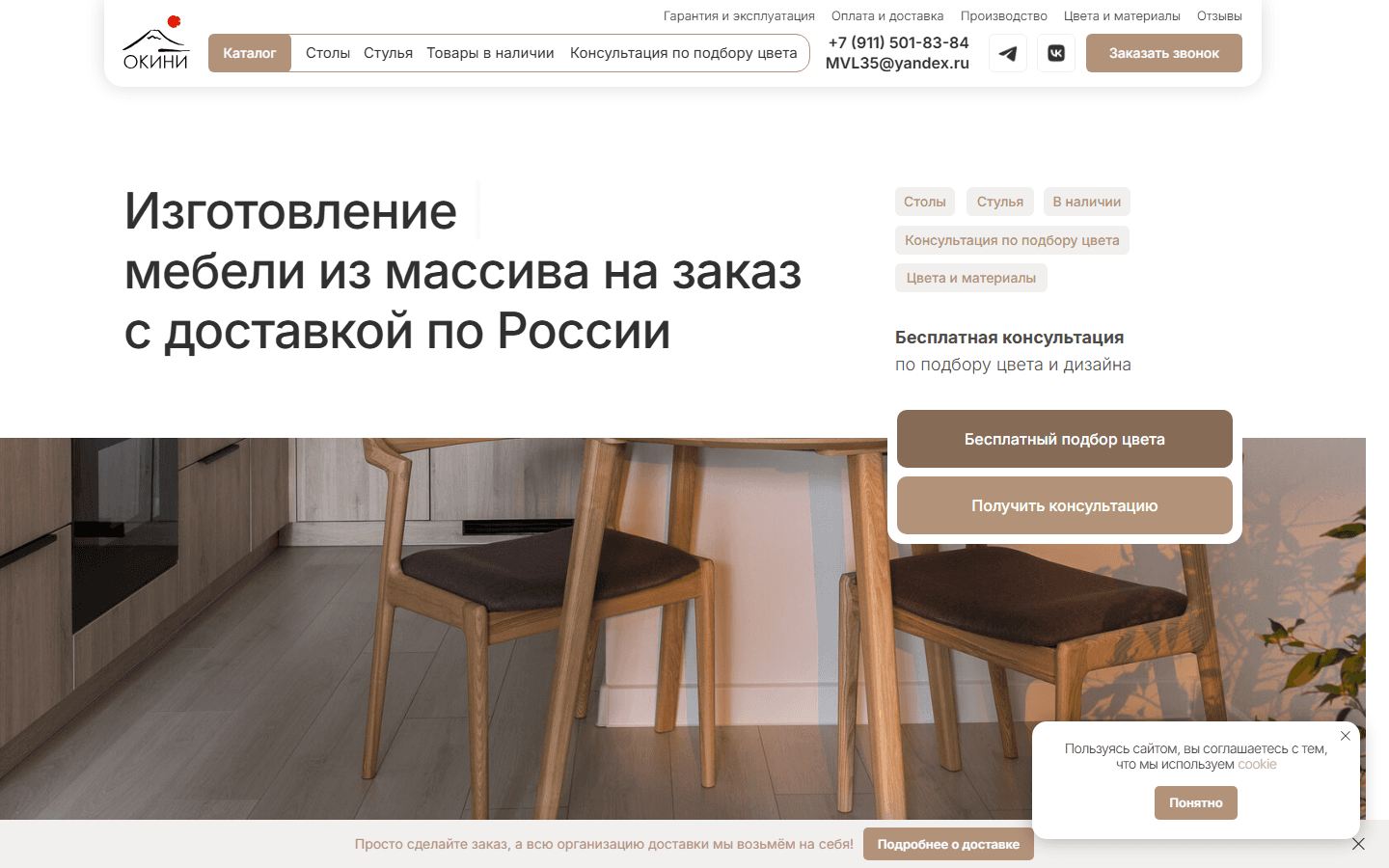Go to Столы in navigation bar
This screenshot has width=1389, height=868.
[328, 53]
